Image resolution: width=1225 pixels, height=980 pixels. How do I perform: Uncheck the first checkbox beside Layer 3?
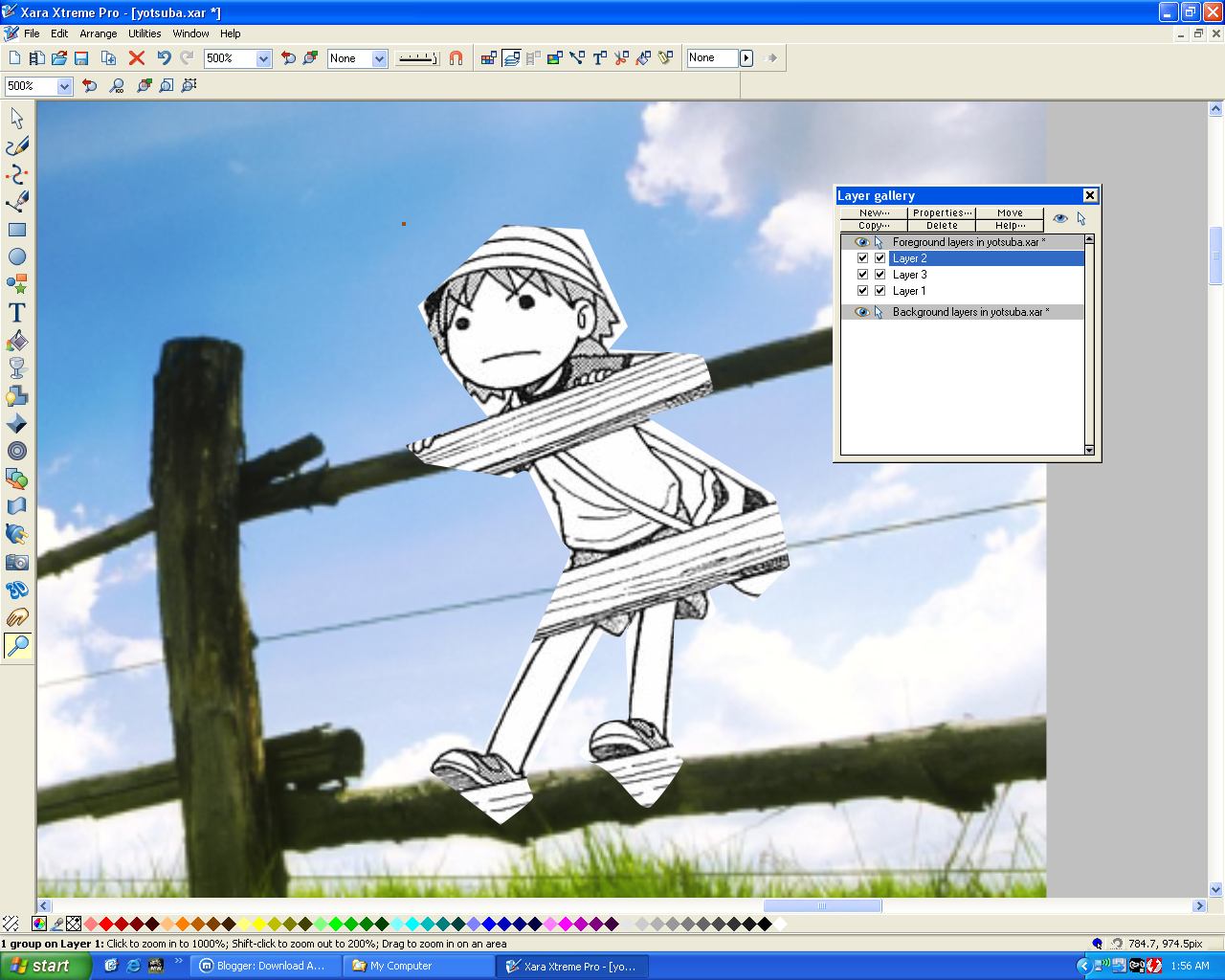coord(862,274)
